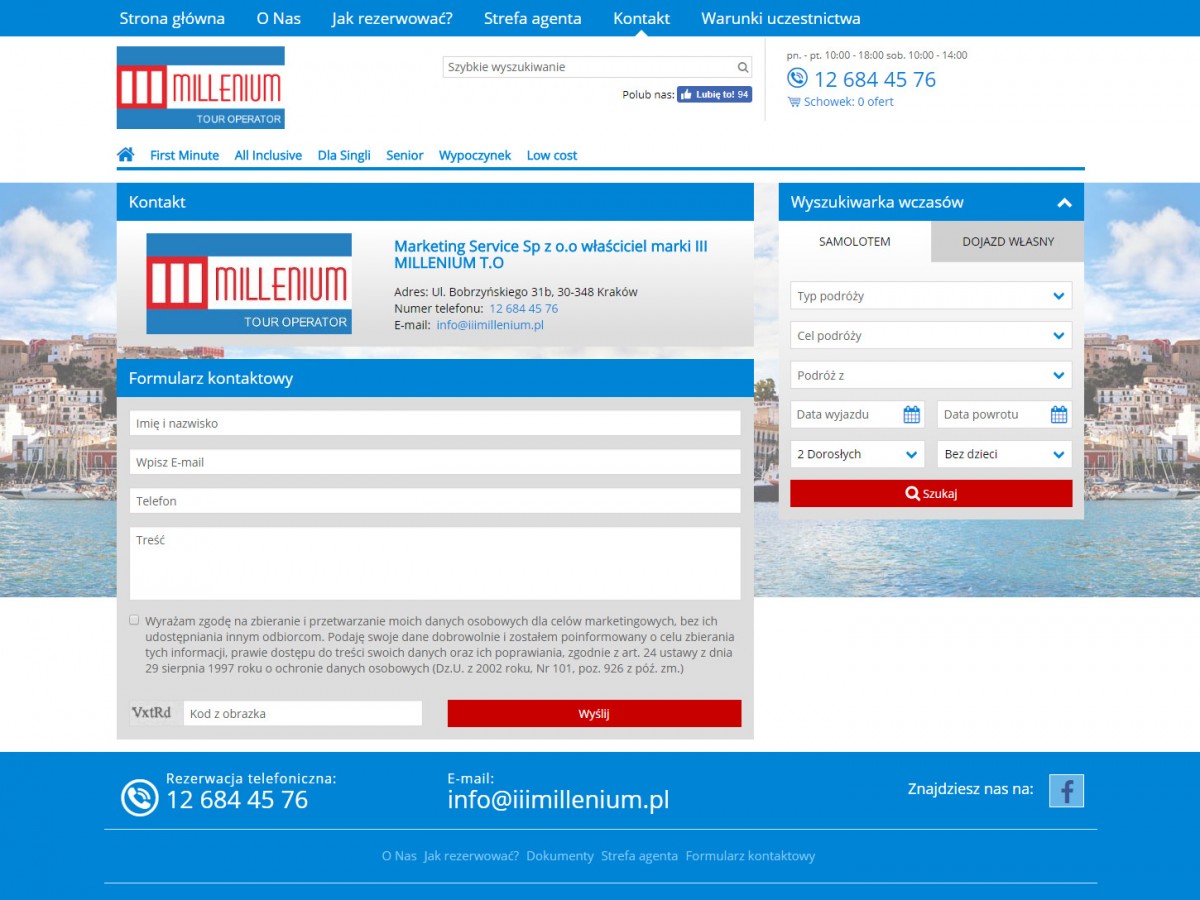Go to Dla Singli offers
Image resolution: width=1200 pixels, height=900 pixels.
(344, 155)
